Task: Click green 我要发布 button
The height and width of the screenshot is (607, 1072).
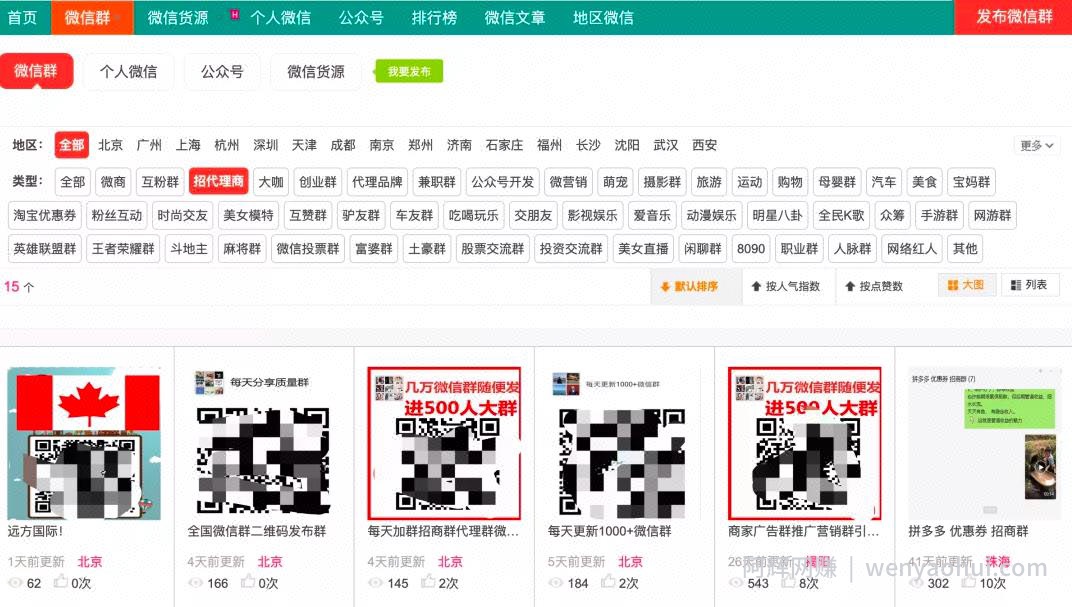Action: 409,71
